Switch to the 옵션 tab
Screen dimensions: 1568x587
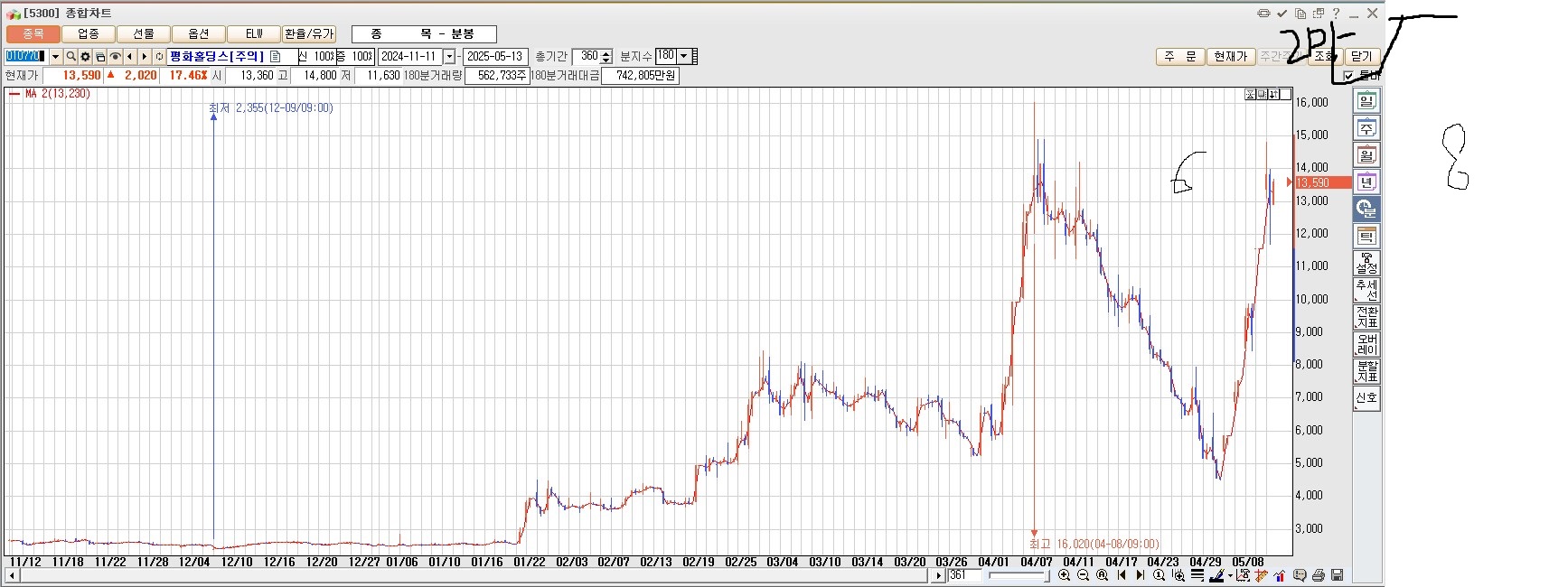pyautogui.click(x=199, y=33)
